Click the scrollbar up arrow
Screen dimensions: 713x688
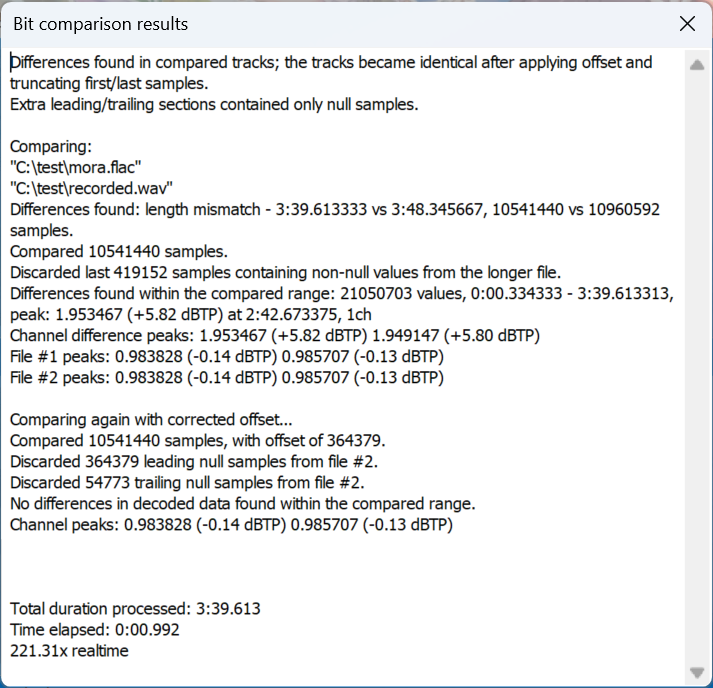(696, 64)
